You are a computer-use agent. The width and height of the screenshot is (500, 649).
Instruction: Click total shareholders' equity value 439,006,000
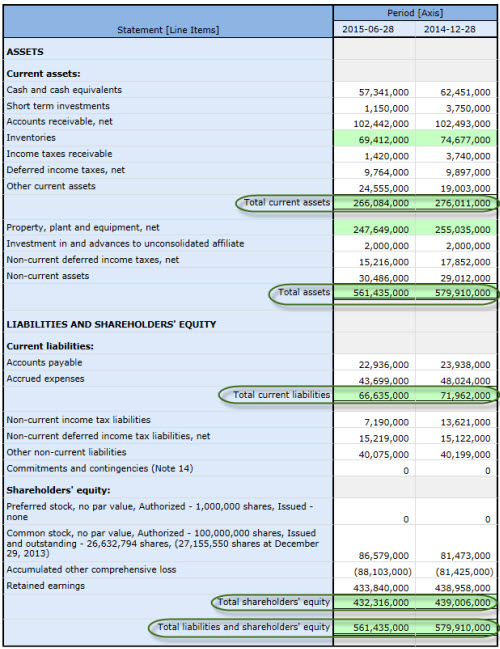(x=463, y=603)
